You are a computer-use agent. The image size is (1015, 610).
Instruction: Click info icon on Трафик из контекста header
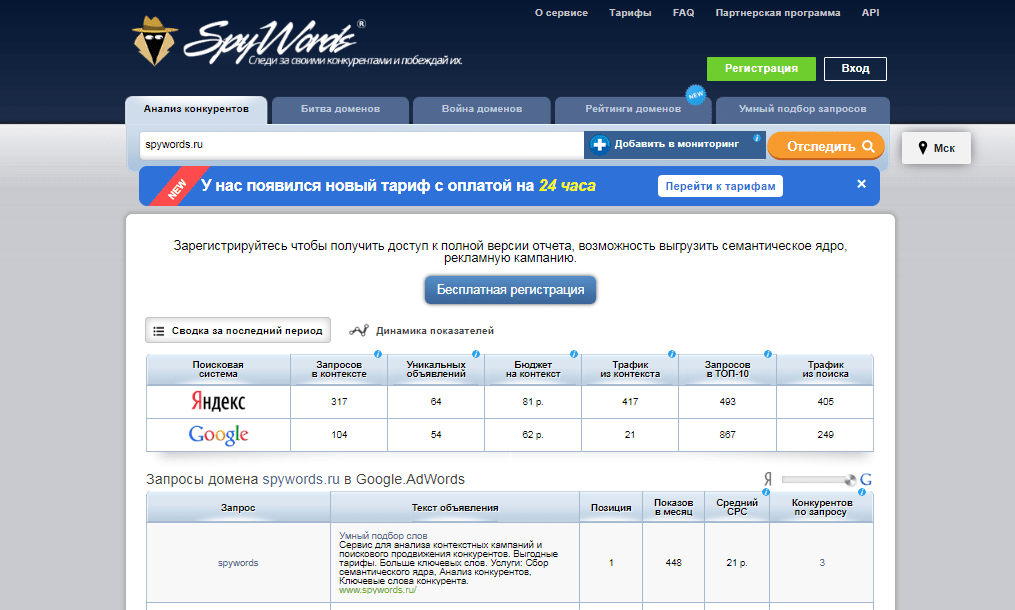[x=671, y=354]
